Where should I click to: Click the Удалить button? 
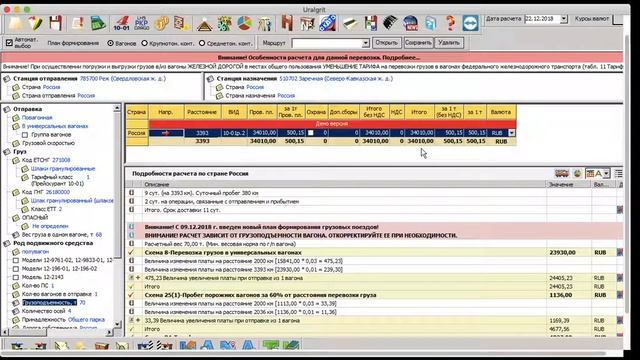point(449,42)
